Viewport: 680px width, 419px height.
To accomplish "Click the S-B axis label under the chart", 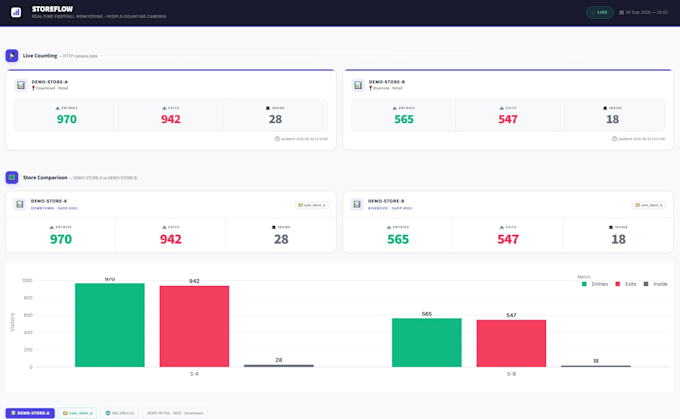I will pyautogui.click(x=511, y=374).
